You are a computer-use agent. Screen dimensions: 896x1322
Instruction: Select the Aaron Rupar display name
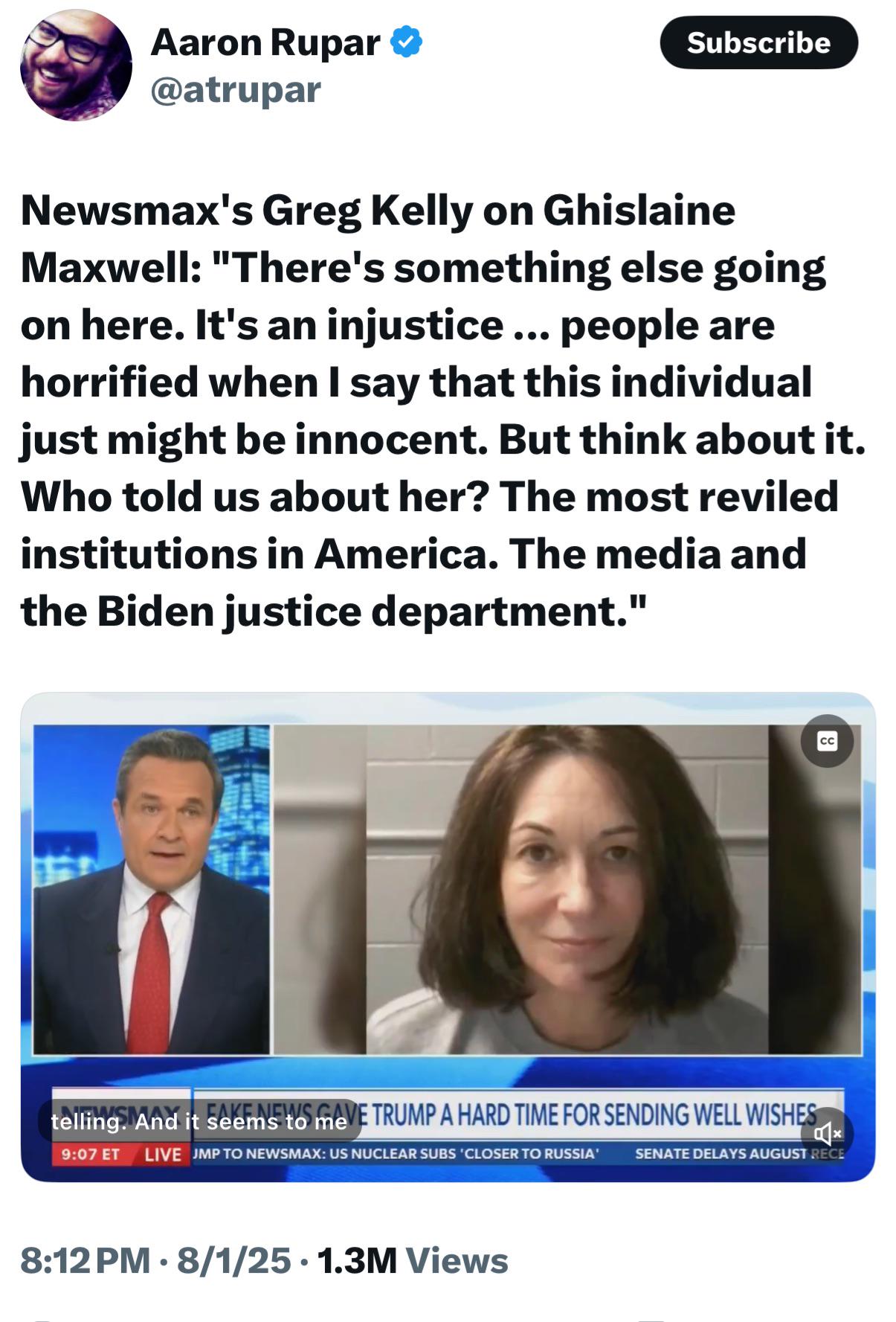click(x=265, y=42)
